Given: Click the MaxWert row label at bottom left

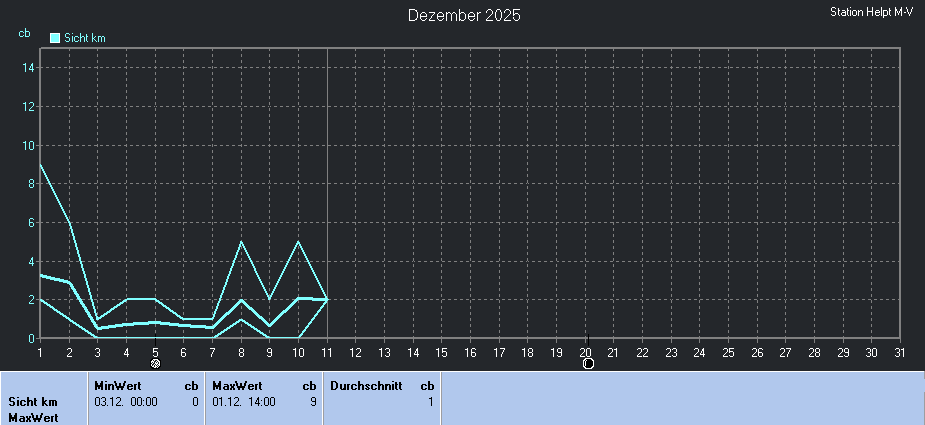Looking at the screenshot, I should [33, 418].
